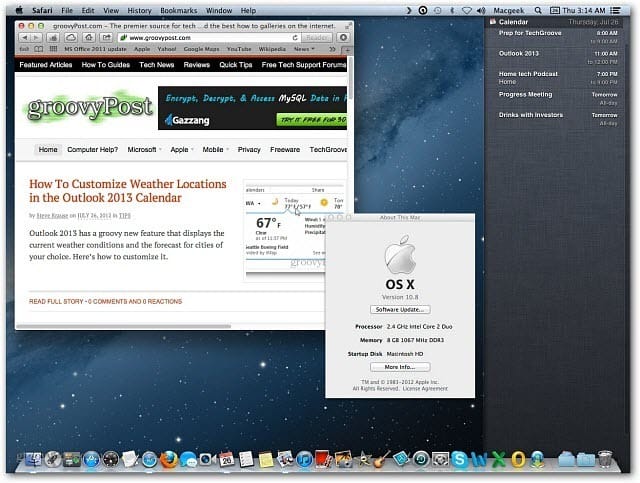
Task: Open the Bookmarks menu
Action: [x=178, y=11]
